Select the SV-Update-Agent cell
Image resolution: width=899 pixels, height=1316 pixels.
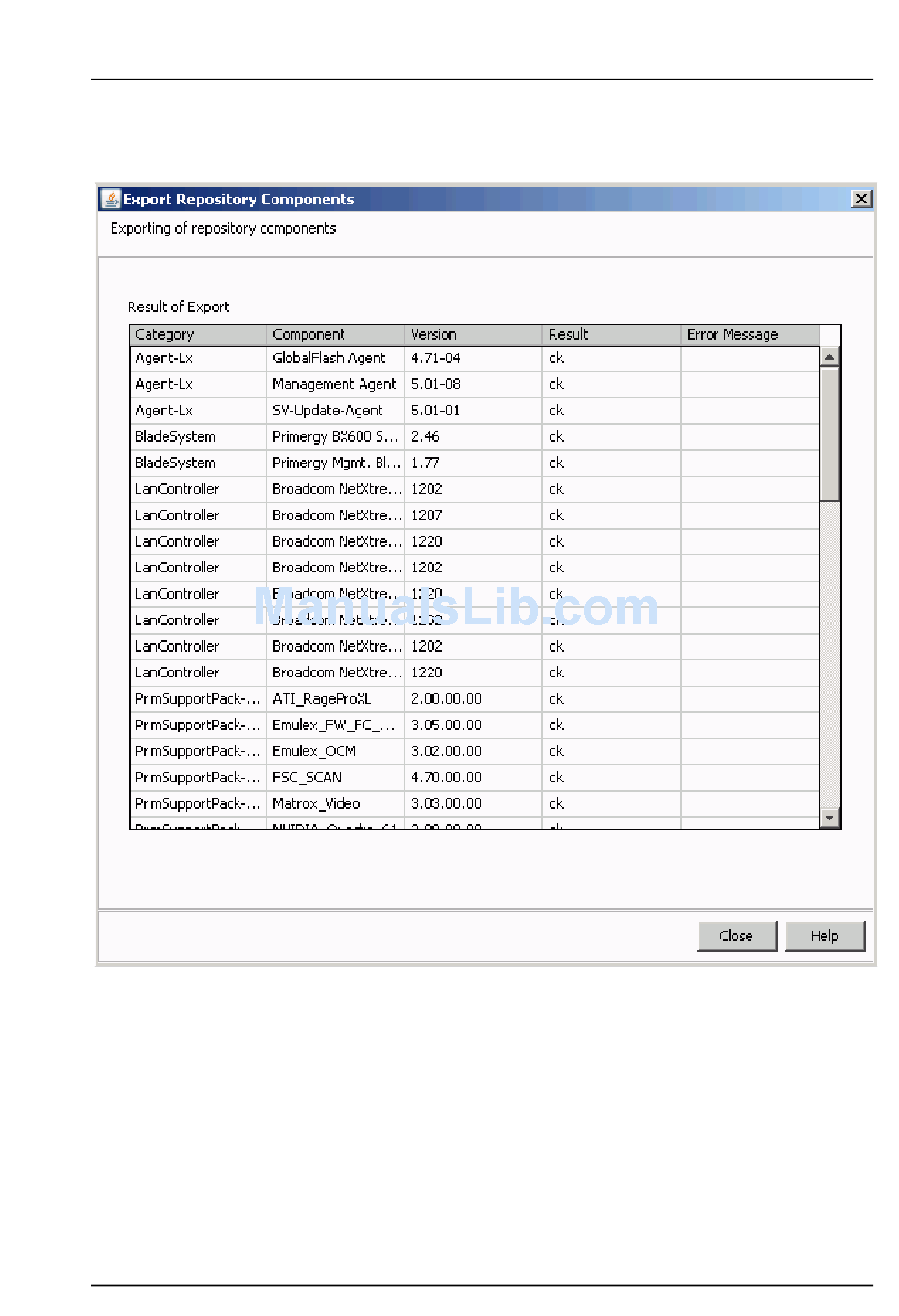coord(335,411)
